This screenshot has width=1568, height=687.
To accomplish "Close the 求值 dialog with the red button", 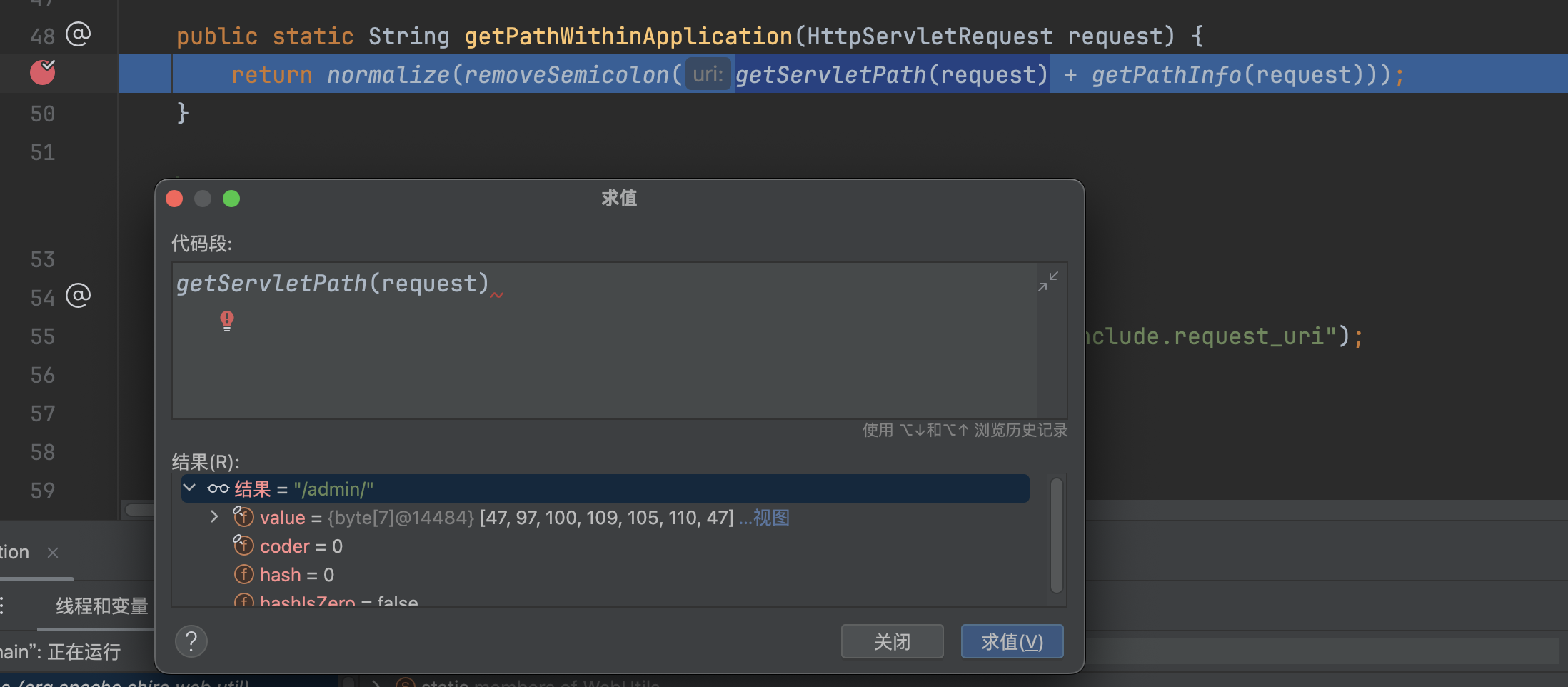I will click(x=174, y=199).
